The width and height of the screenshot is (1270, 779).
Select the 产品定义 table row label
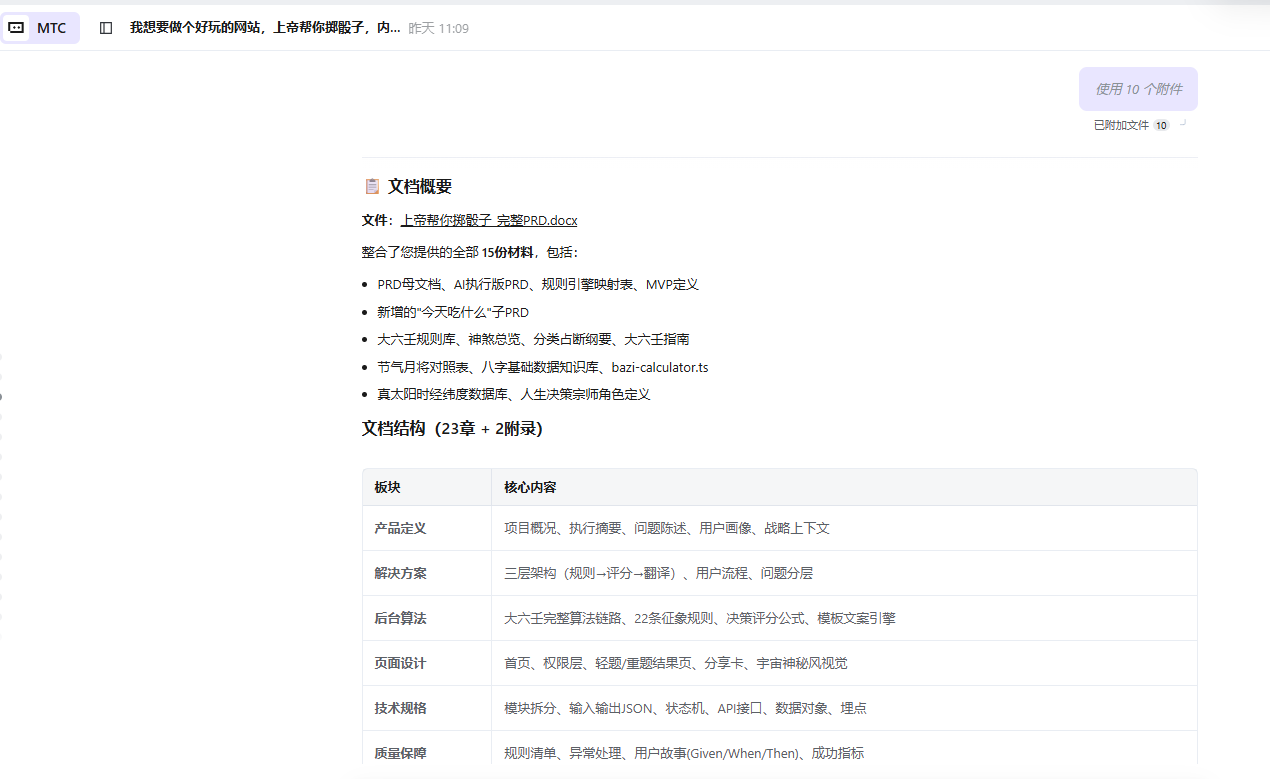coord(400,528)
